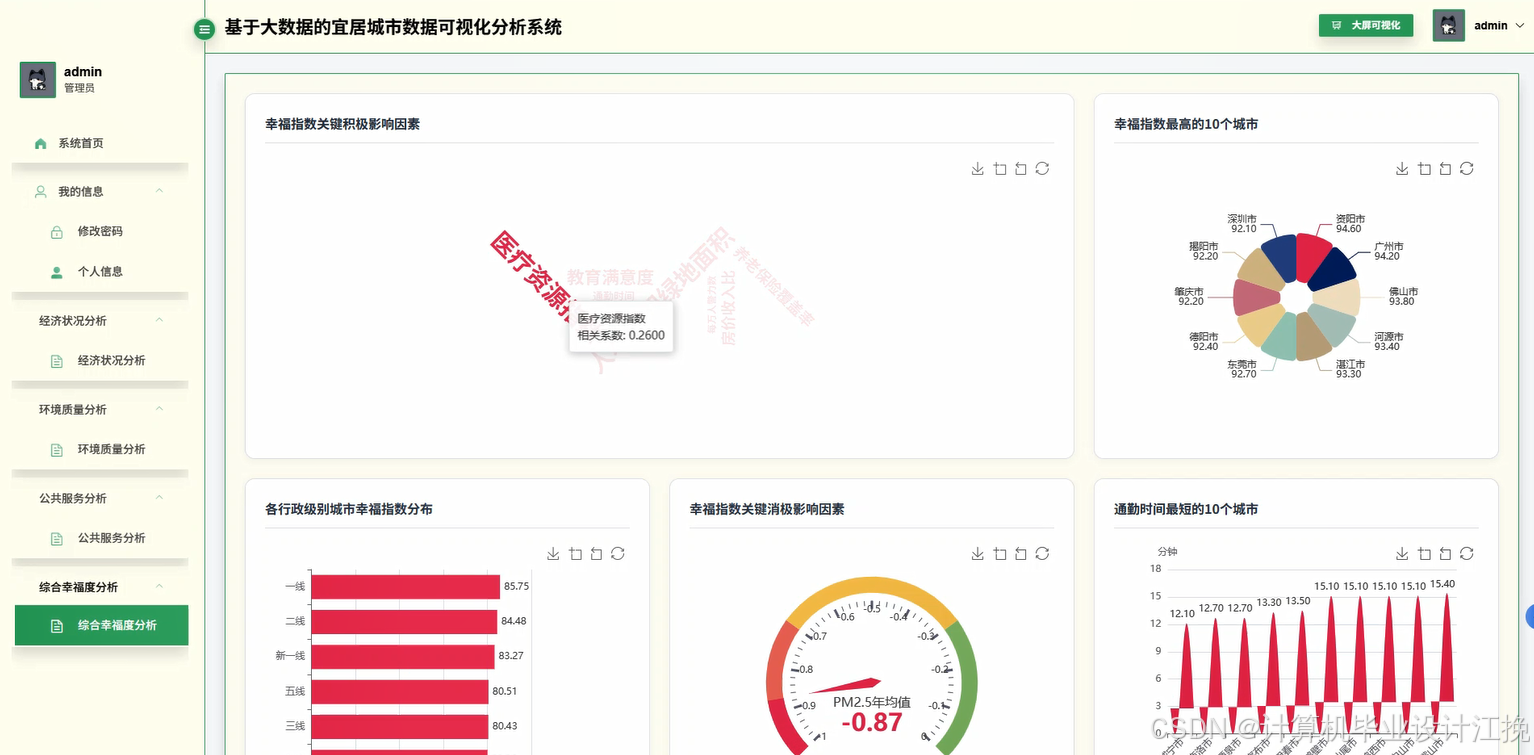Select the red 资阳市 pie slice
Screen dimensions: 1534x755
coord(1309,255)
